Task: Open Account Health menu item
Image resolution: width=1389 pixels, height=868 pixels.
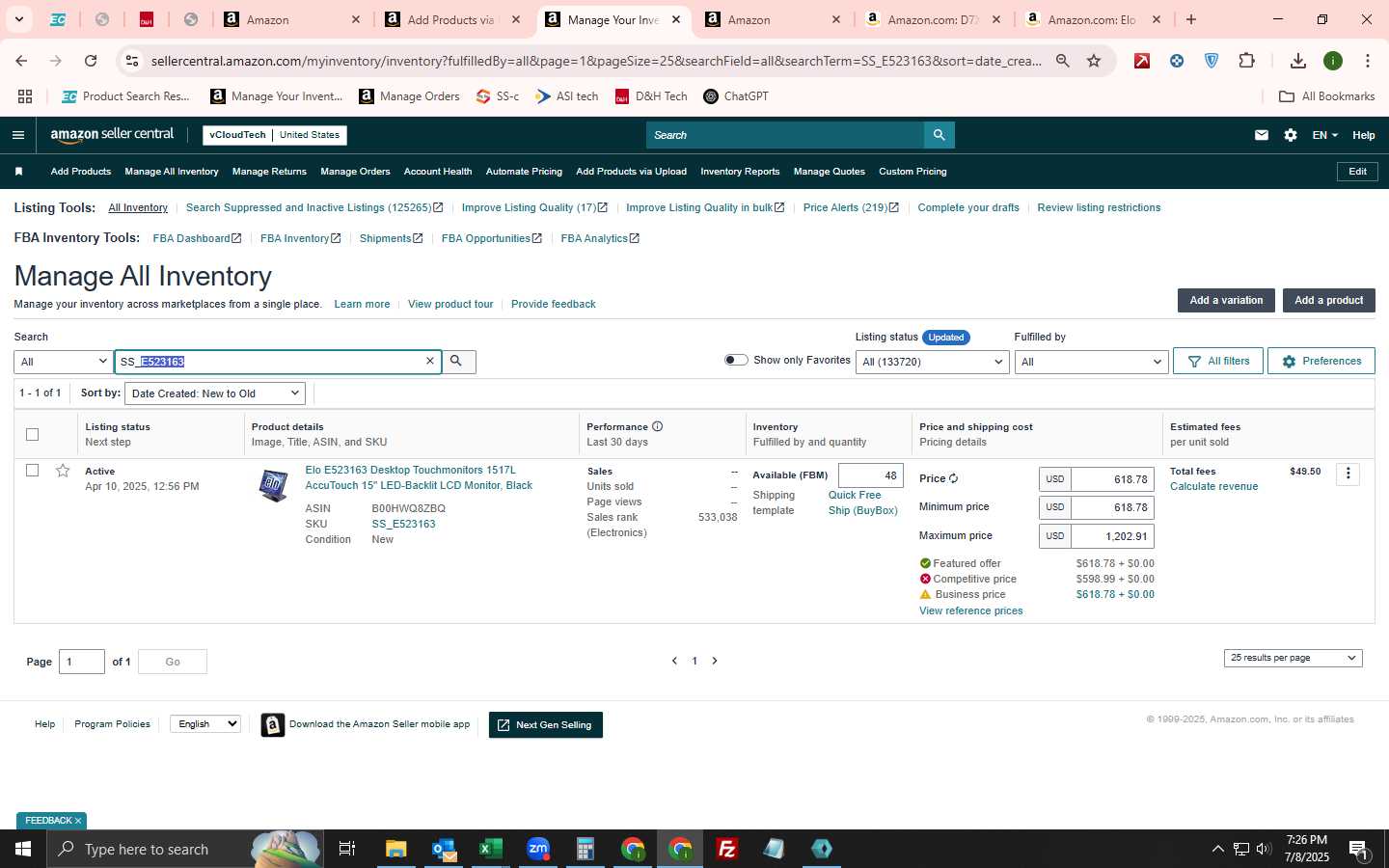Action: point(438,172)
